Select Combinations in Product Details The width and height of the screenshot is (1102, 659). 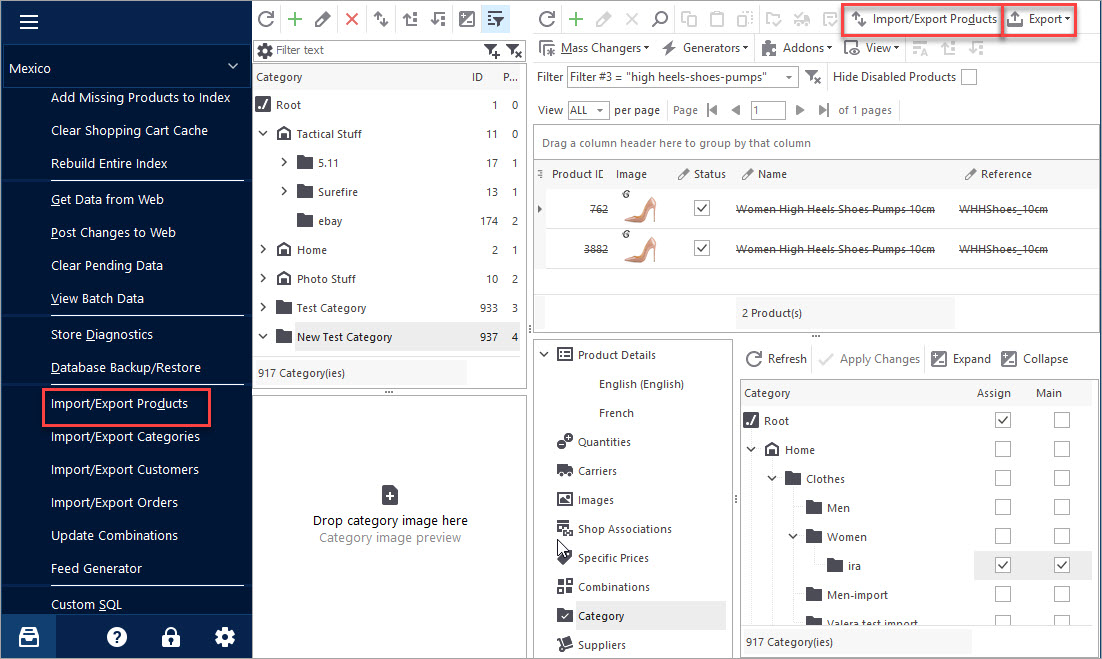pyautogui.click(x=614, y=587)
